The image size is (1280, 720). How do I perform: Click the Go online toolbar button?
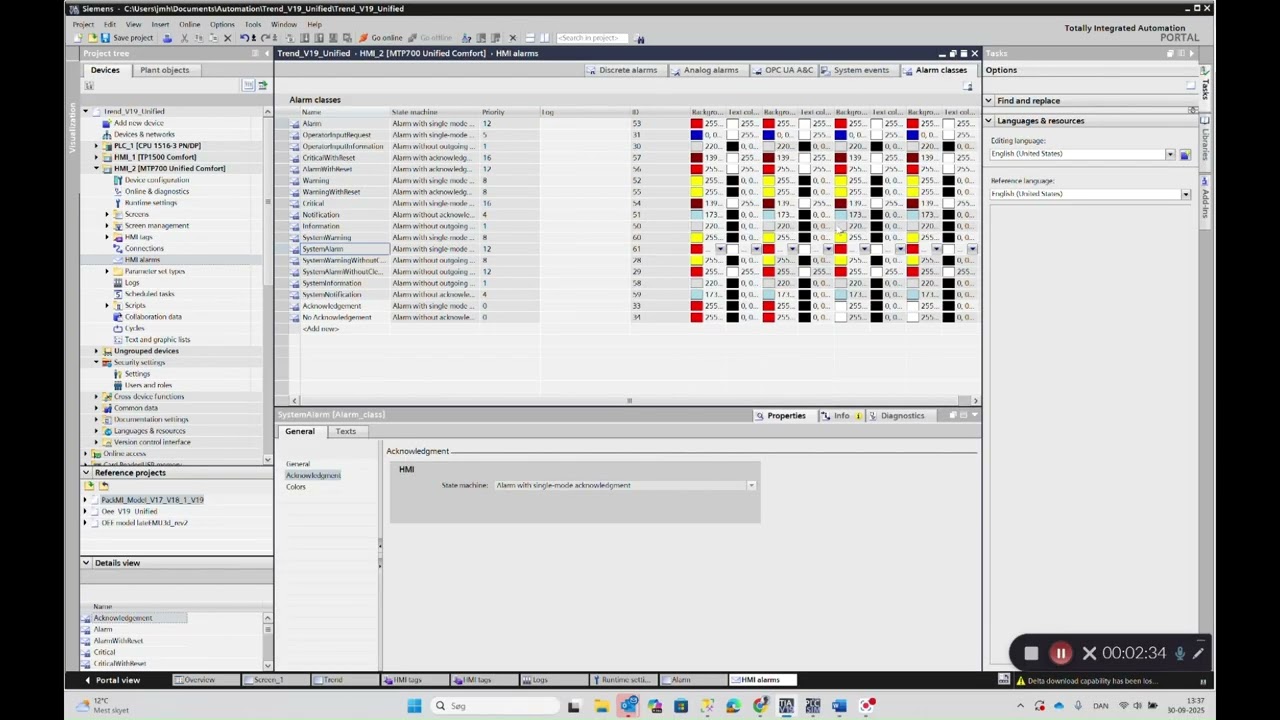tap(381, 38)
